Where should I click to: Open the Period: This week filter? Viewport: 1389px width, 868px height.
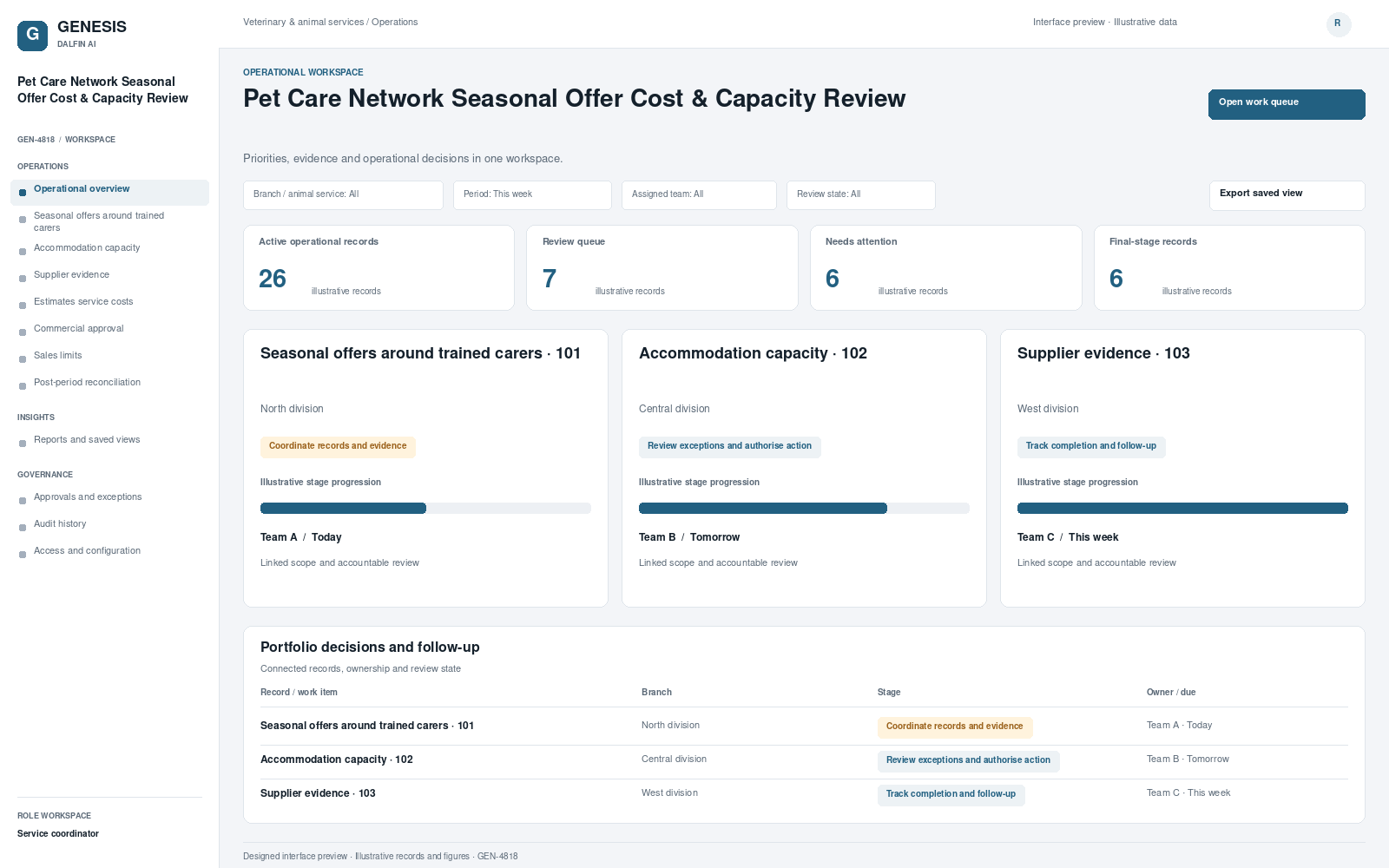point(532,195)
